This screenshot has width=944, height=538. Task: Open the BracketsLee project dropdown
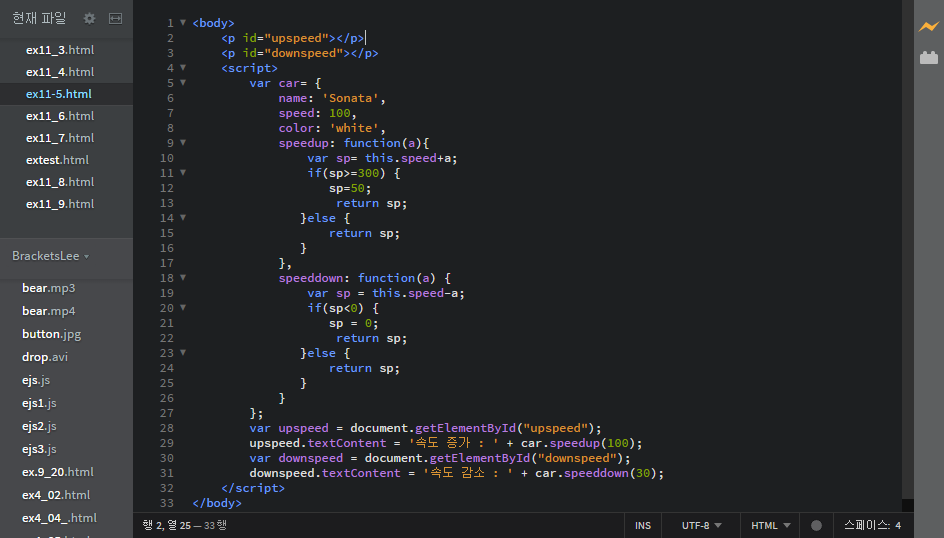[x=51, y=256]
